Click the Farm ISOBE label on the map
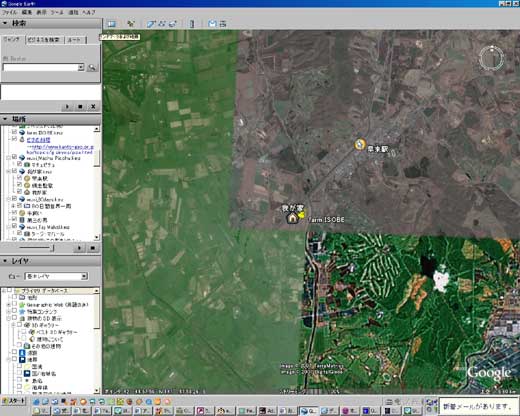 pos(326,220)
